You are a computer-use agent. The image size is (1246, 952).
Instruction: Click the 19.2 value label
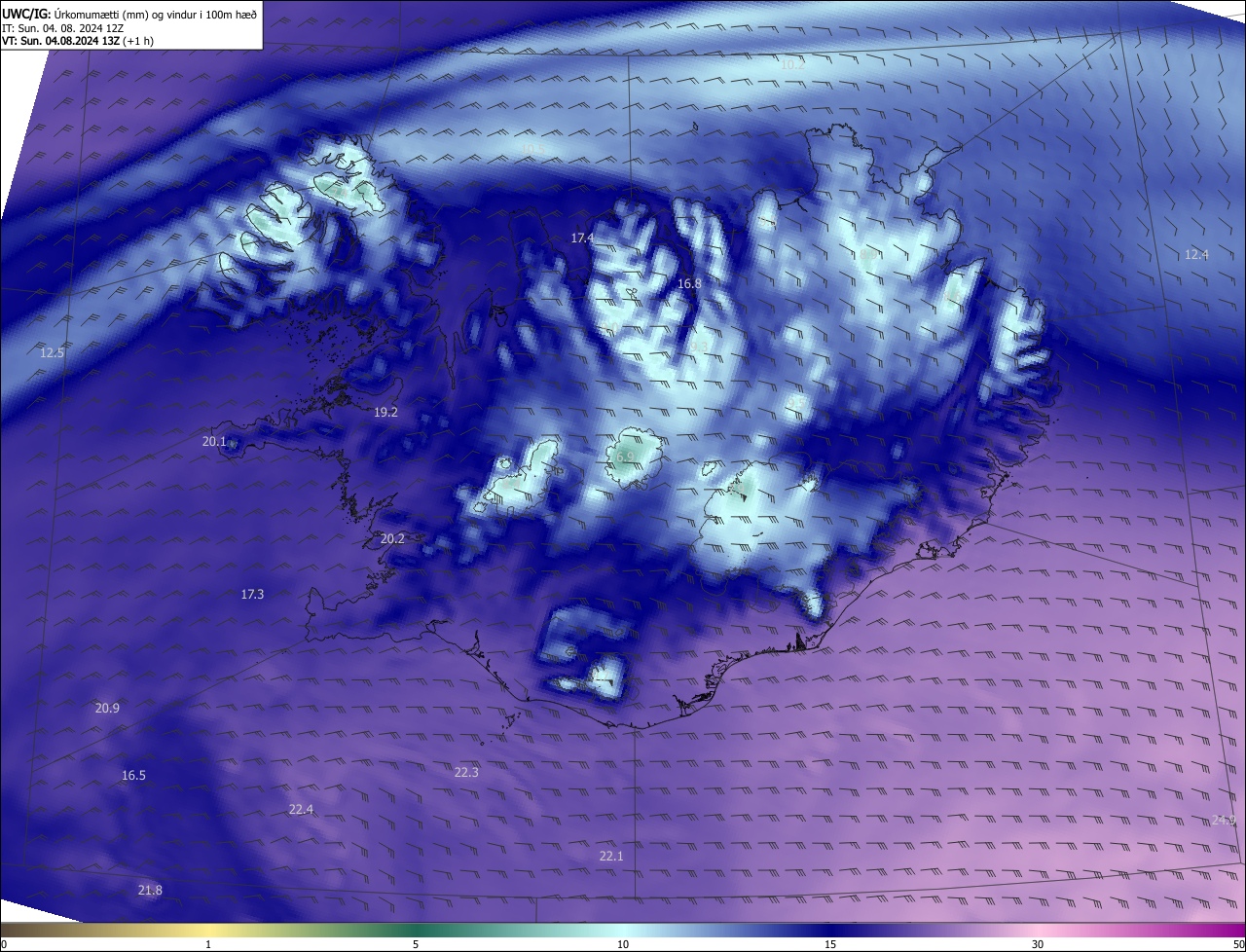[x=385, y=412]
